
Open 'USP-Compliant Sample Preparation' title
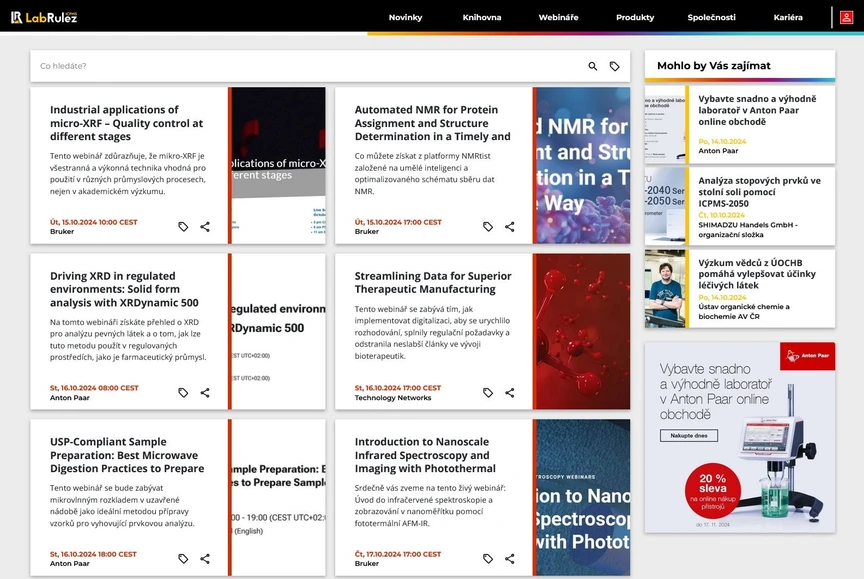pyautogui.click(x=127, y=455)
